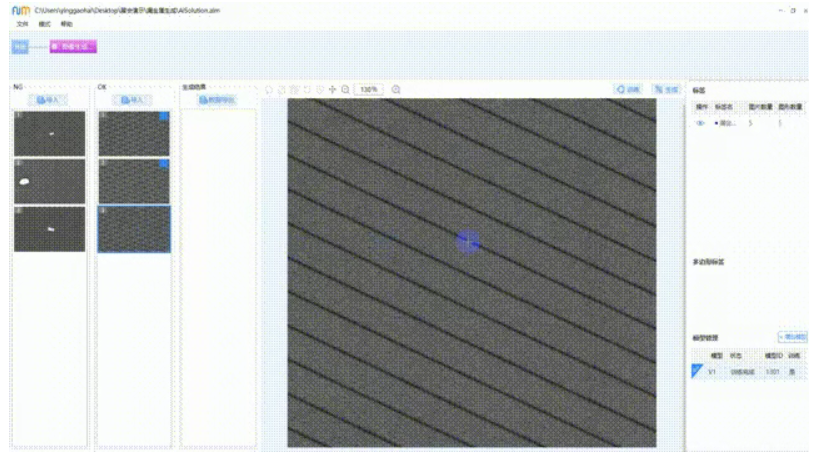Select the NG thumbnail with large white blob
The image size is (816, 465).
pyautogui.click(x=49, y=181)
